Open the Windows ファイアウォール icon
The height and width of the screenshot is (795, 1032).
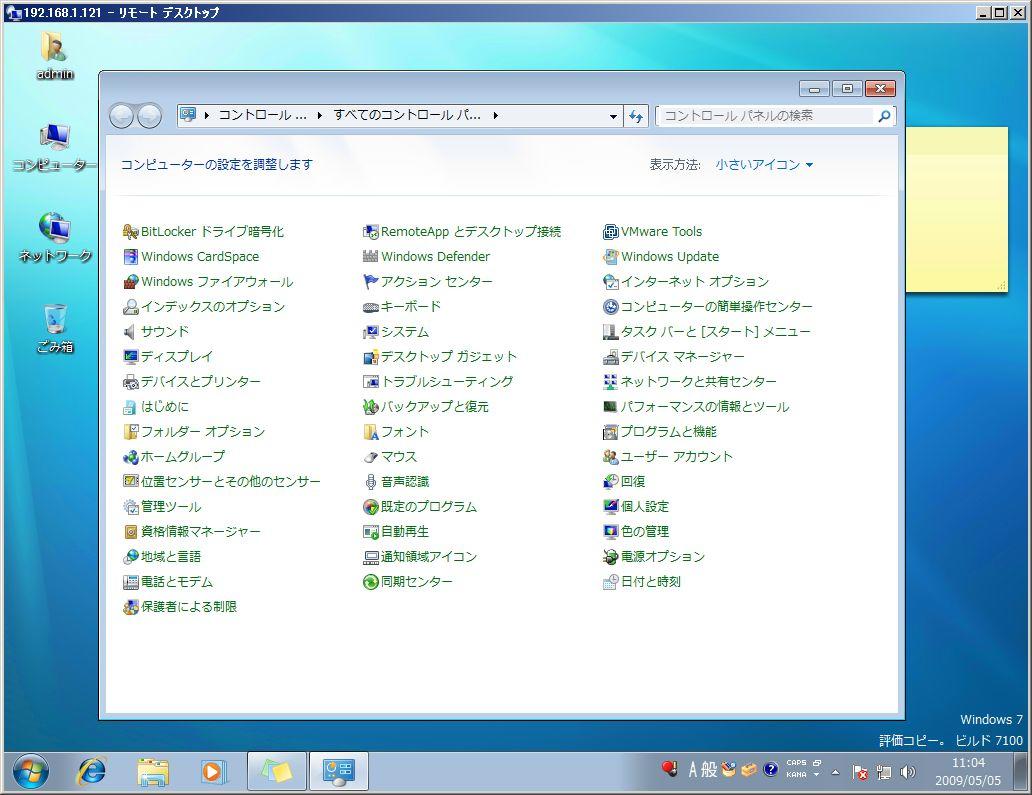click(130, 282)
